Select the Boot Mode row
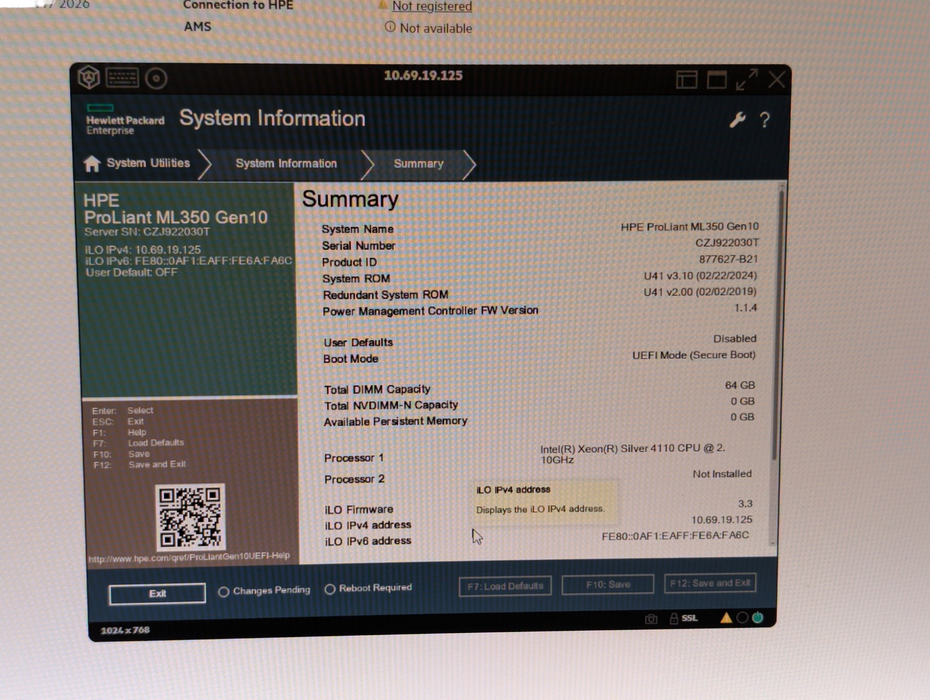930x700 pixels. point(540,357)
